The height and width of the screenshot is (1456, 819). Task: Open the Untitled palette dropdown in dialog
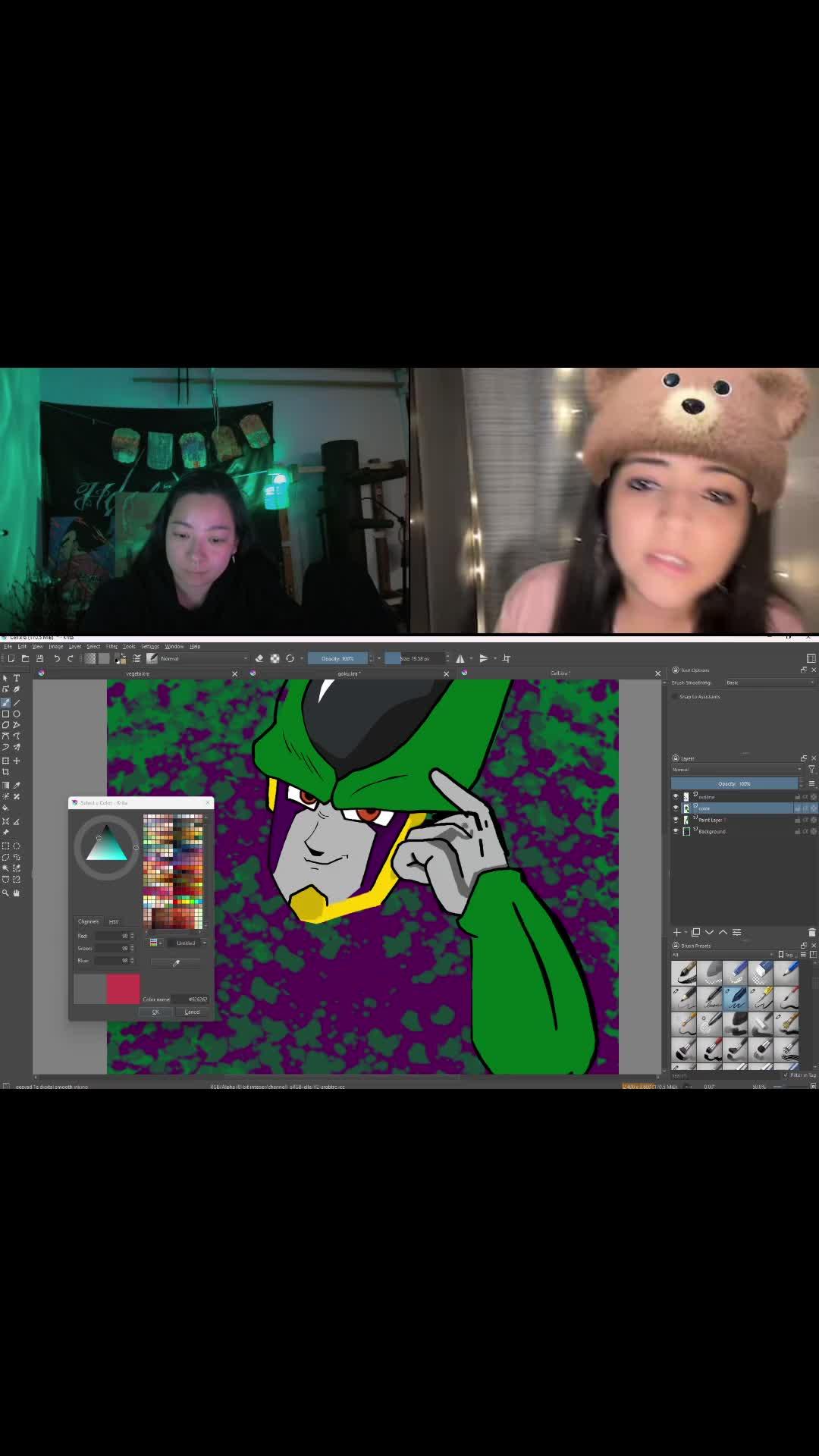(x=187, y=943)
